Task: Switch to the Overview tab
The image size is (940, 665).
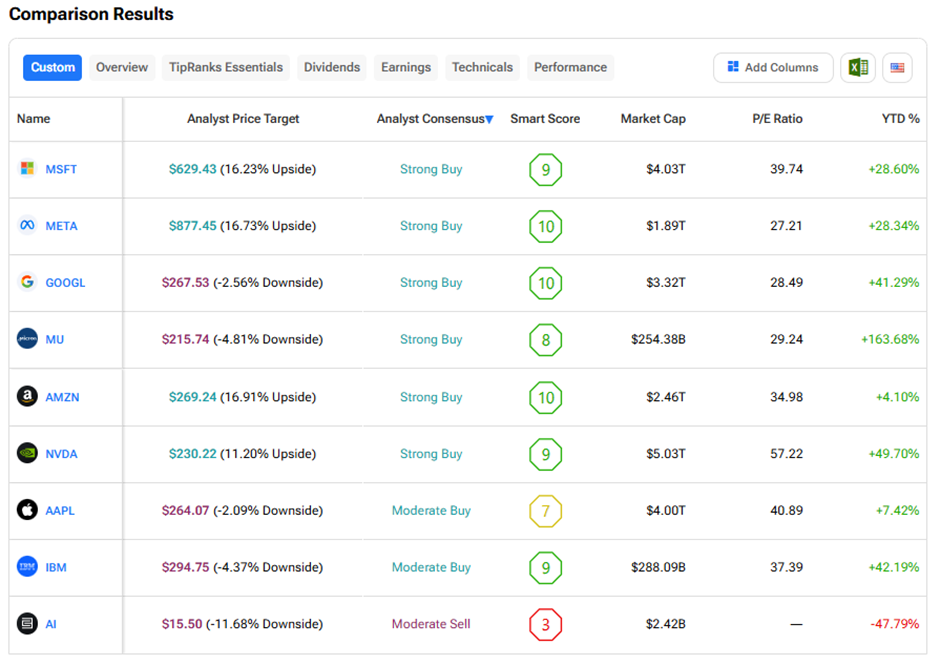Action: click(x=122, y=68)
